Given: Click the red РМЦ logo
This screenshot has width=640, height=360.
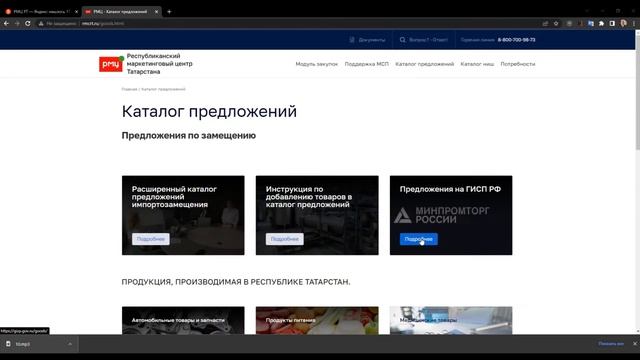Looking at the screenshot, I should (x=111, y=64).
